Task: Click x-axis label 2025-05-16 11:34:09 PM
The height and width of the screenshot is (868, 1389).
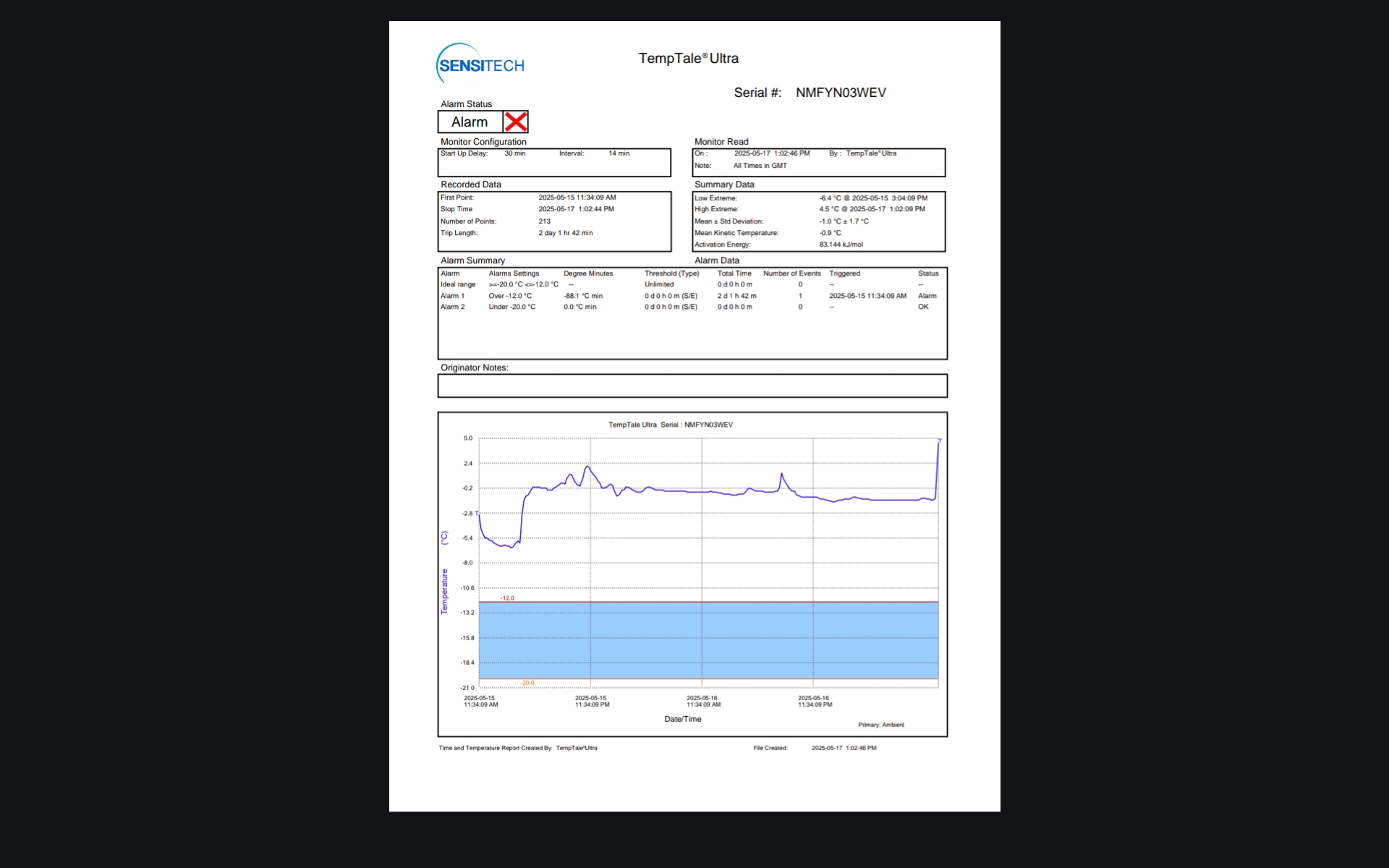Action: coord(815,702)
